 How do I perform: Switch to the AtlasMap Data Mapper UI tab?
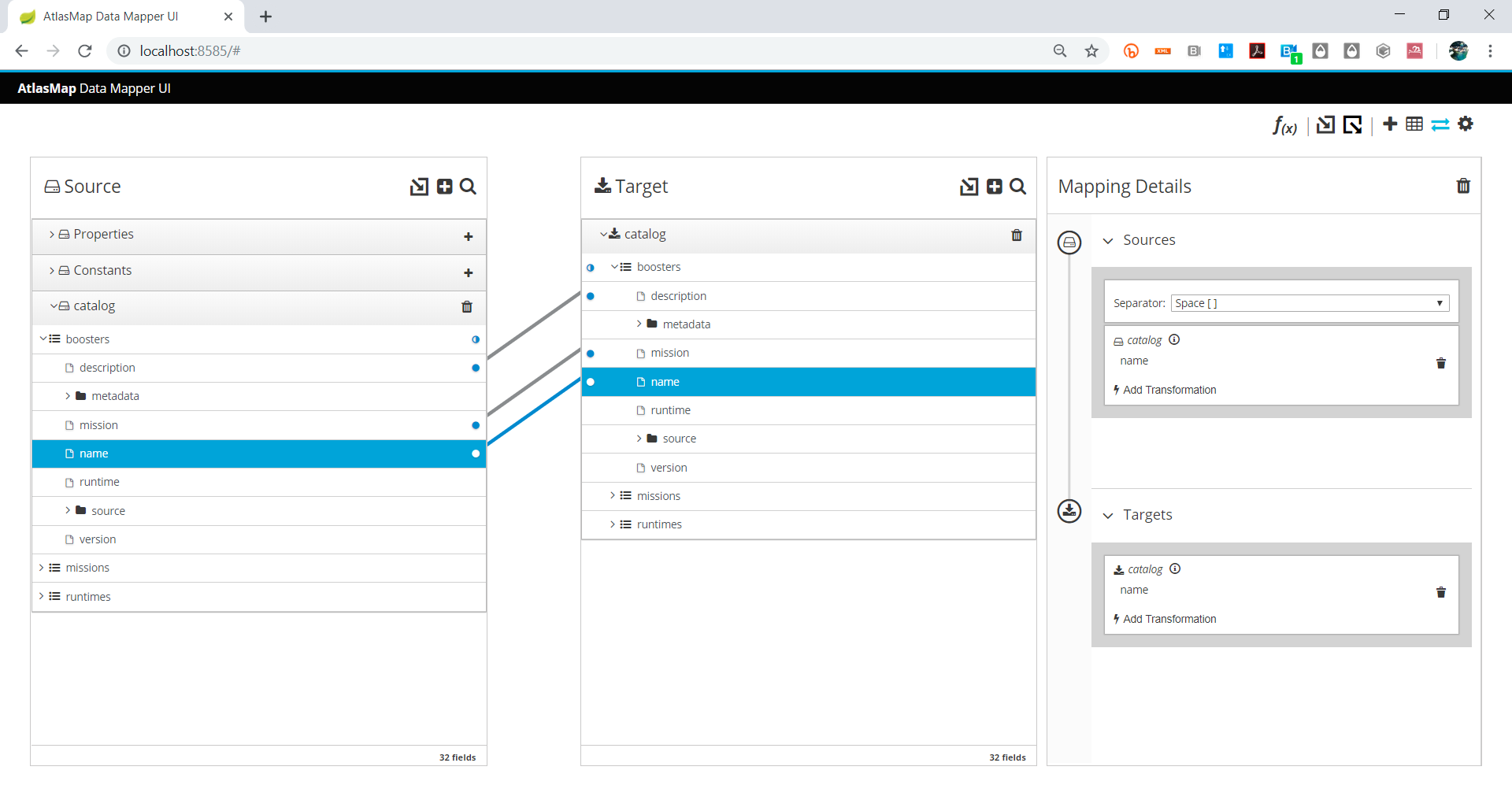[110, 16]
